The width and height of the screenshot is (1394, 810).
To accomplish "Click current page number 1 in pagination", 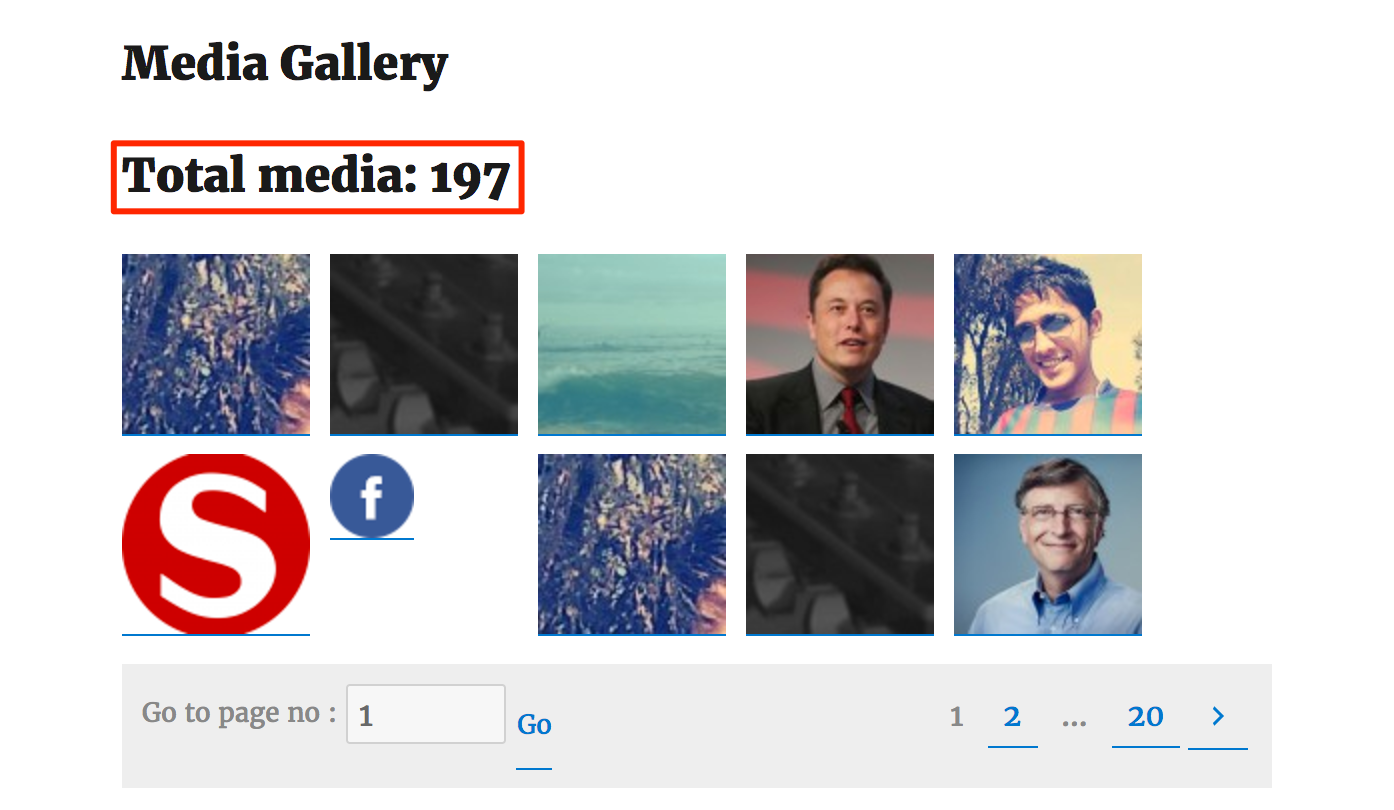I will (x=956, y=717).
